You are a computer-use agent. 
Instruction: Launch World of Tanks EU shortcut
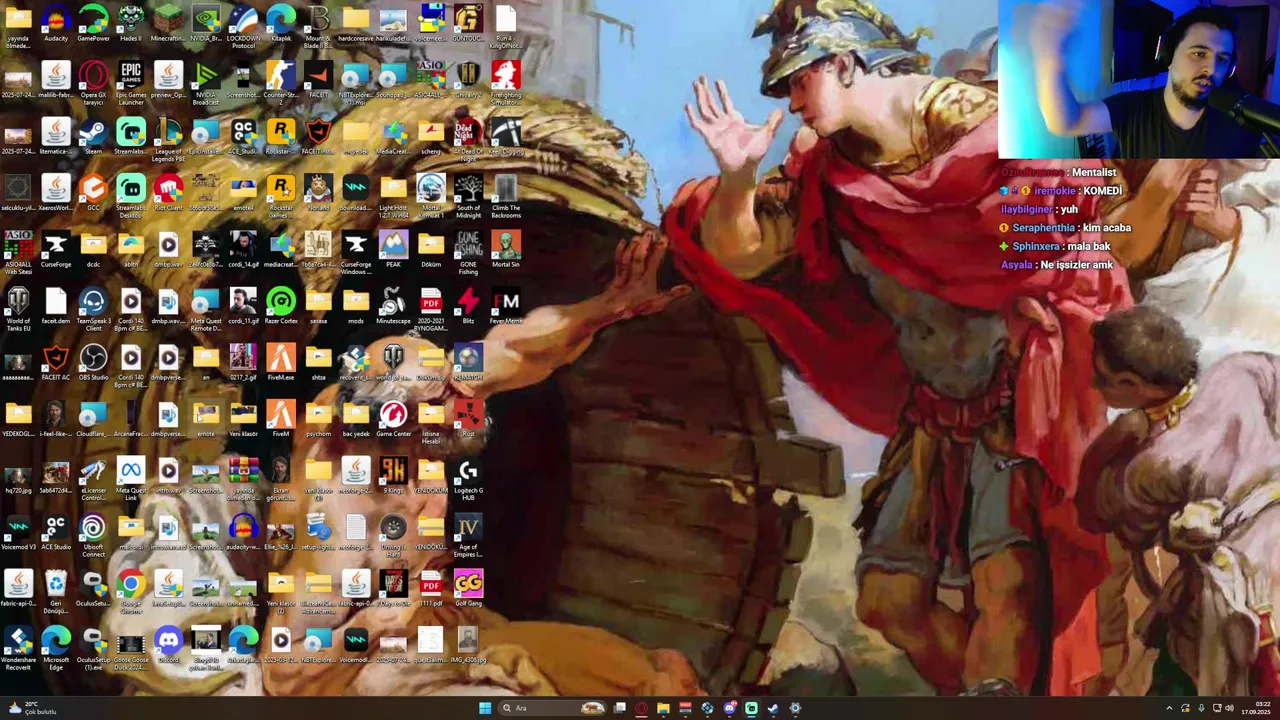(18, 309)
